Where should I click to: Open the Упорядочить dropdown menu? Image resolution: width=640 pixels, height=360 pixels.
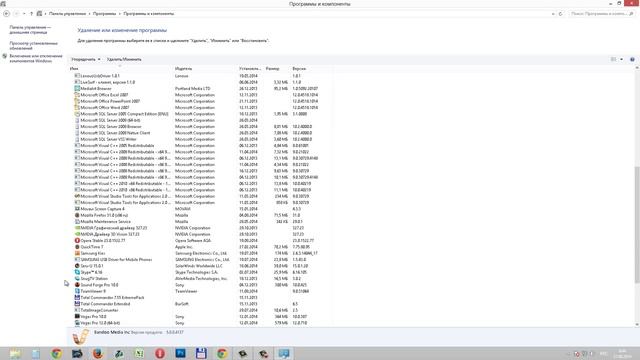point(86,60)
